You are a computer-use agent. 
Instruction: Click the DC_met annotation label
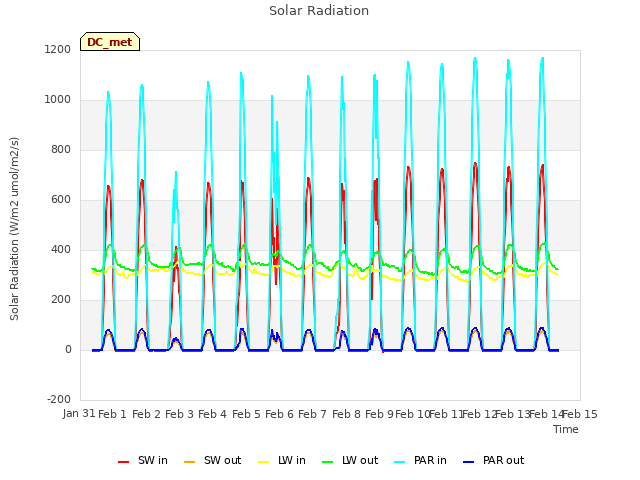click(x=110, y=42)
